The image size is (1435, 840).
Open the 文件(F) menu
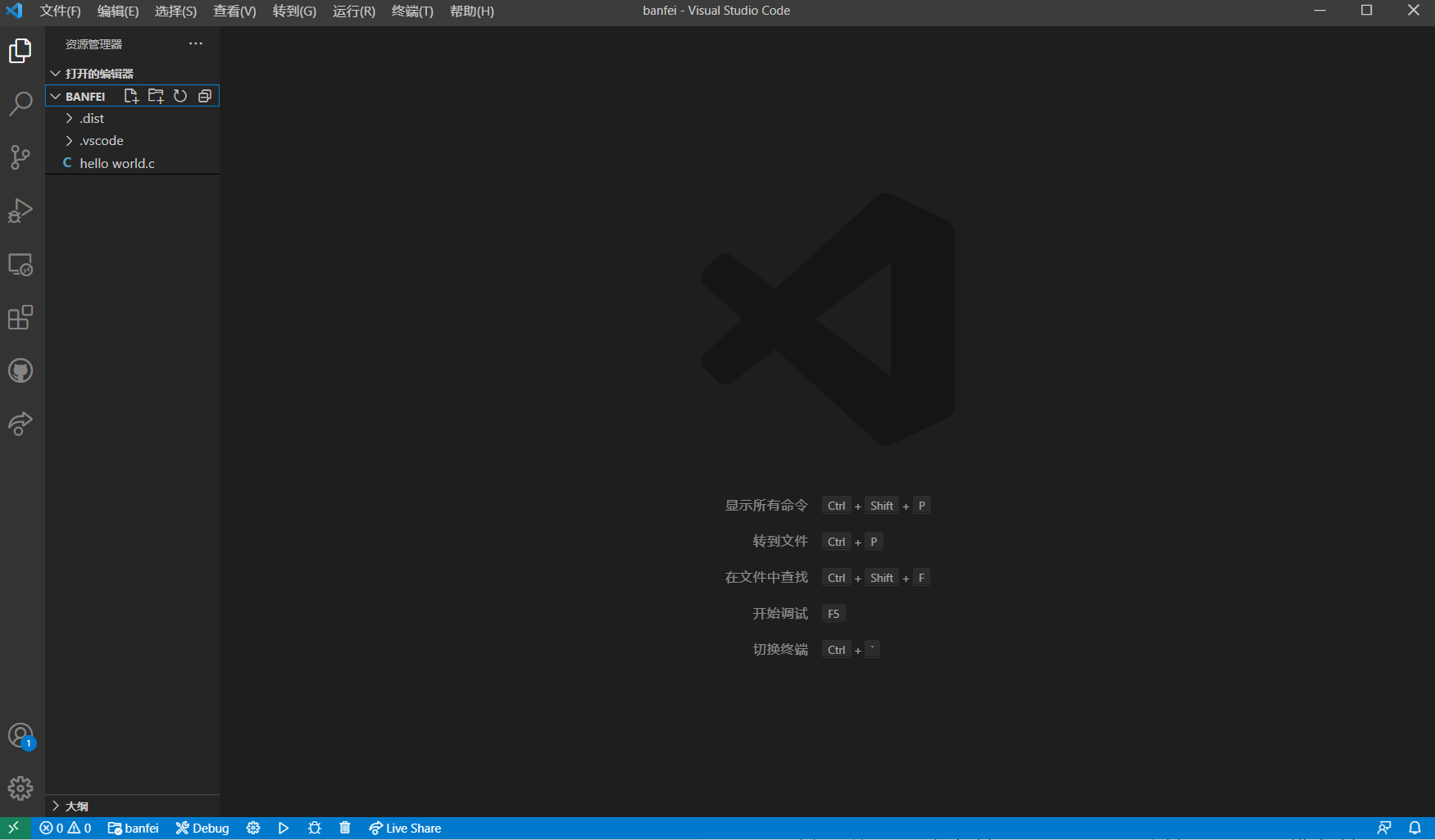(x=61, y=11)
